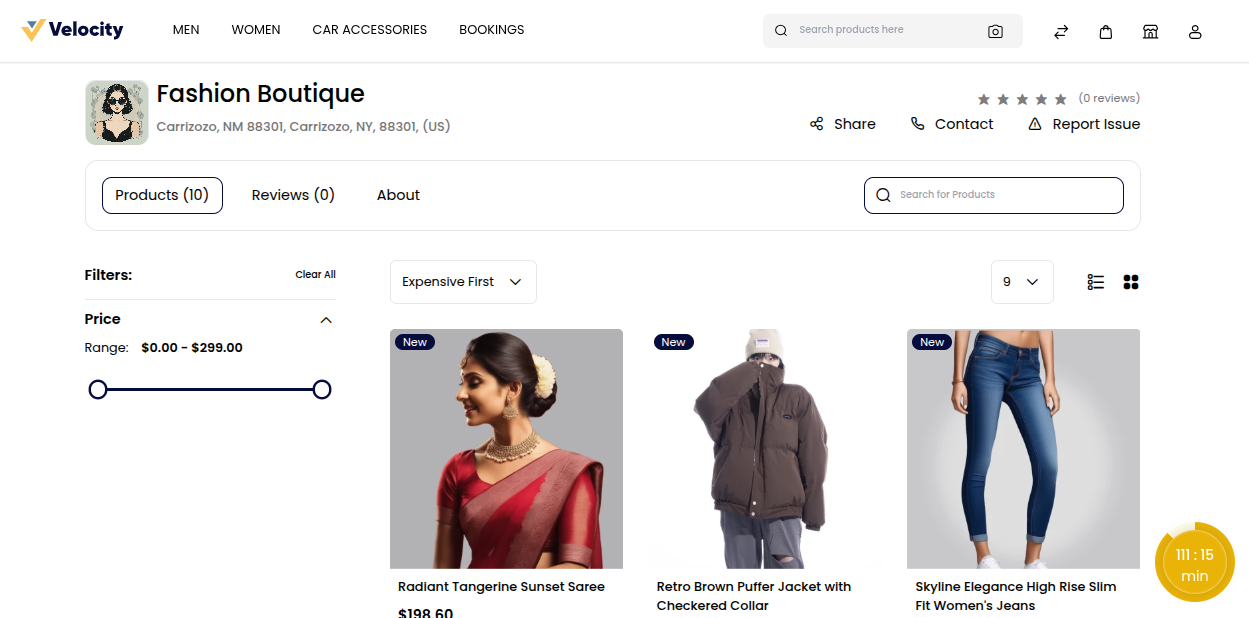Viewport: 1249px width, 618px height.
Task: Open the shopping bag cart icon
Action: 1106,32
